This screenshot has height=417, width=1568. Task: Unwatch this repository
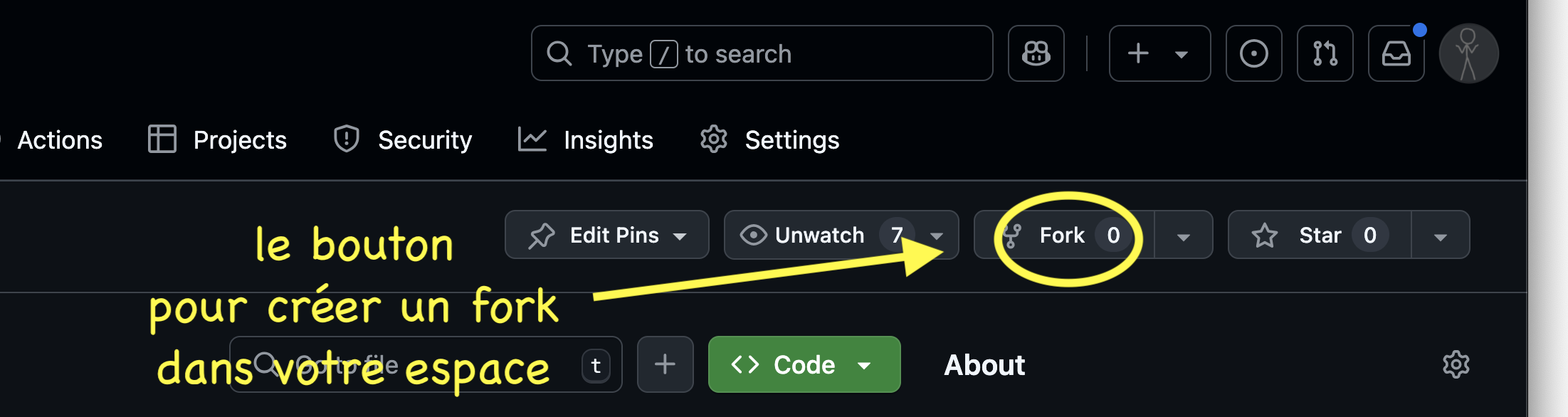819,235
